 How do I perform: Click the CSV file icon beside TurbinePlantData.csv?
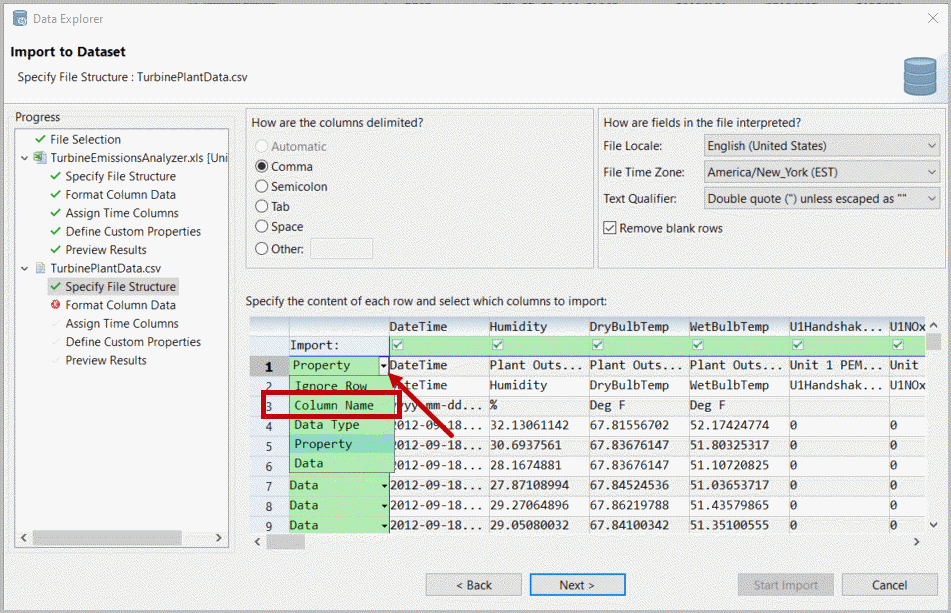tap(40, 268)
